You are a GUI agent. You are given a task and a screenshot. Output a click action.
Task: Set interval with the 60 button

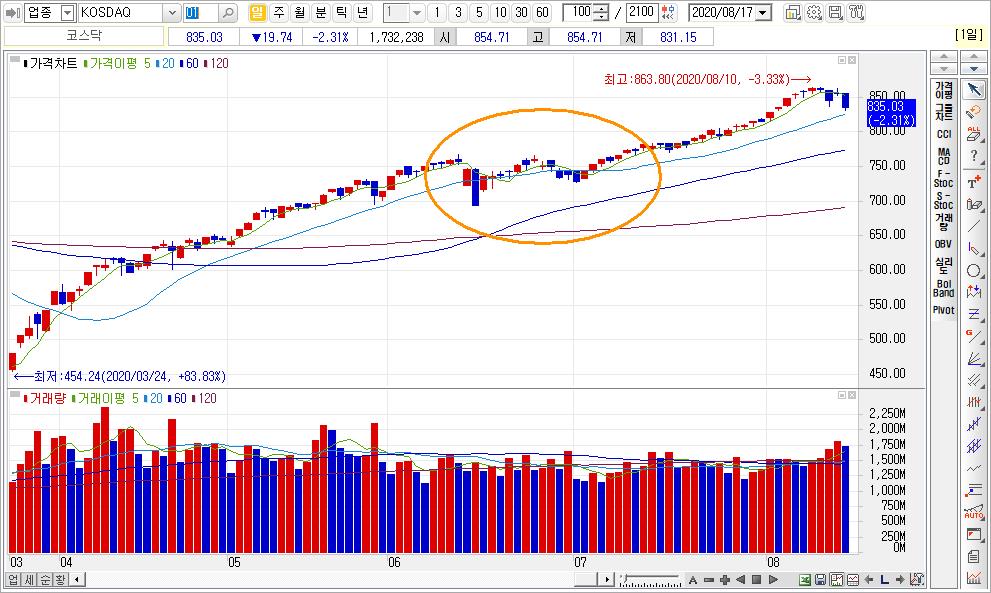click(542, 12)
